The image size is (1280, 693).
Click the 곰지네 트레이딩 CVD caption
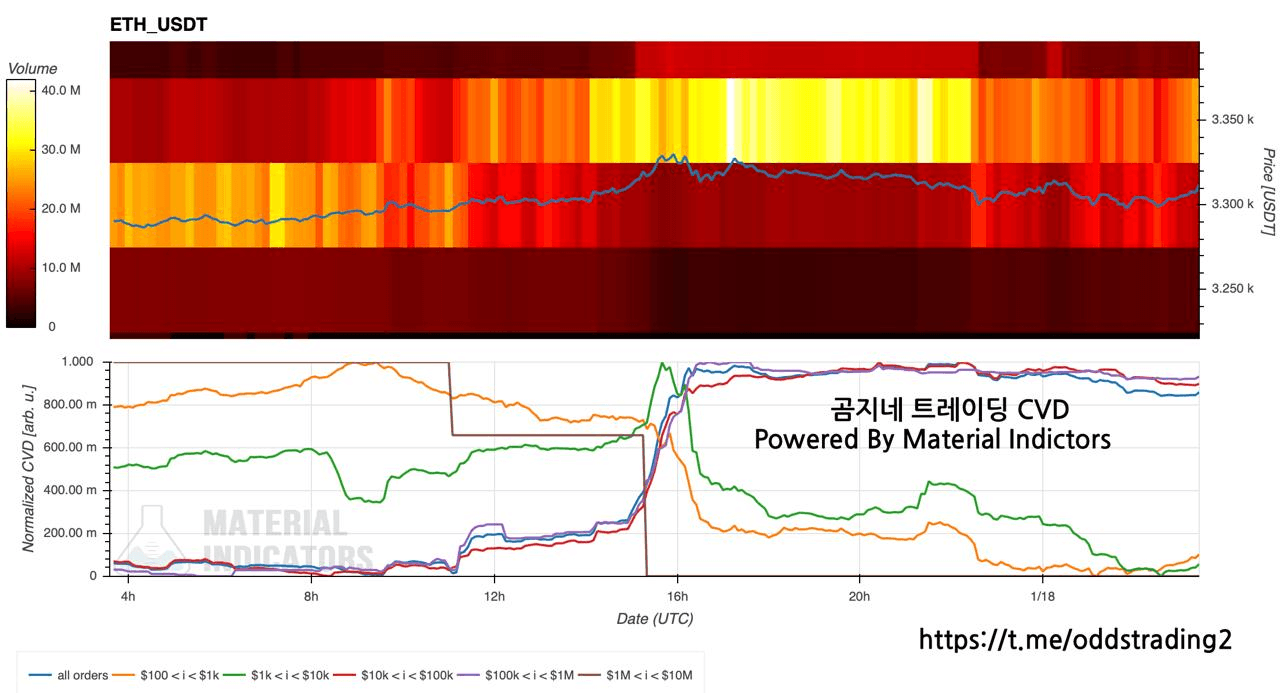[x=949, y=410]
